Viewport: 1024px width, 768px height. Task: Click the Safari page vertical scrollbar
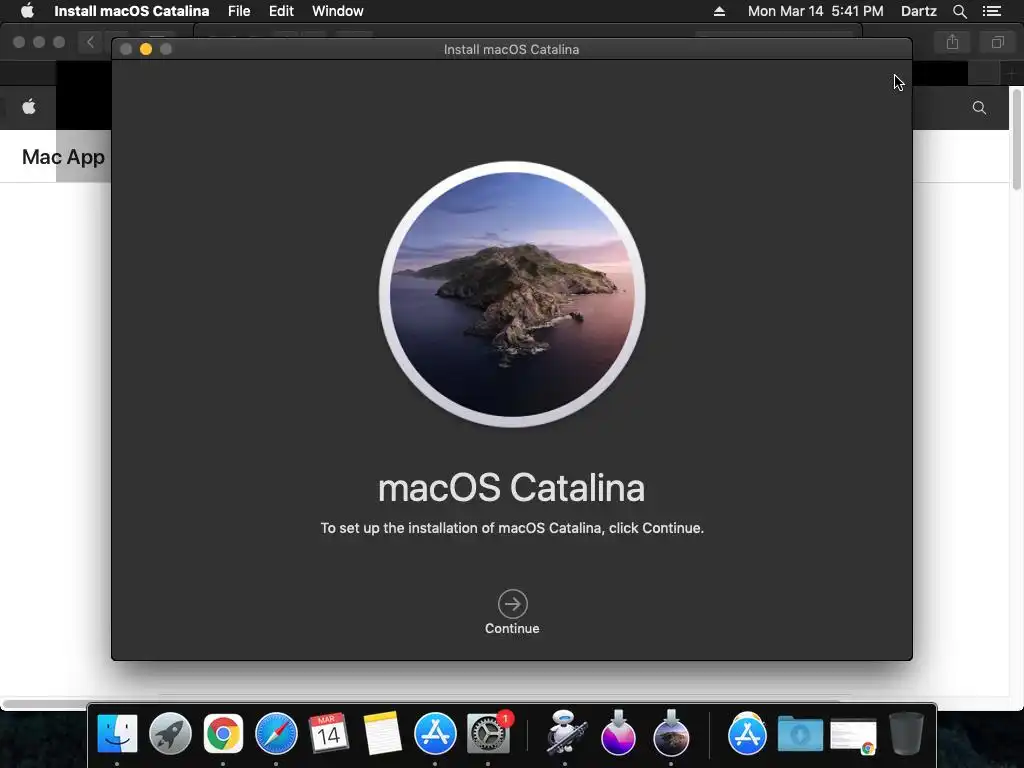coord(1016,140)
